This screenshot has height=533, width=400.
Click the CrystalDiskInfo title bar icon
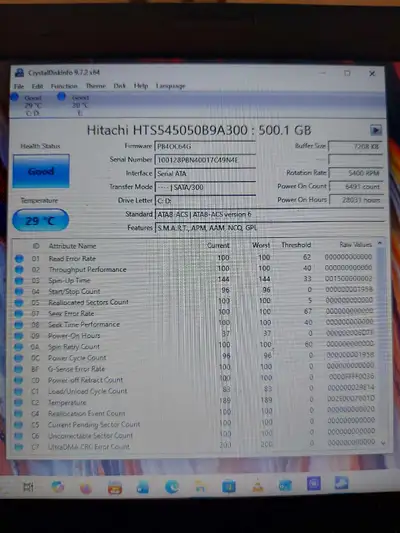point(19,72)
